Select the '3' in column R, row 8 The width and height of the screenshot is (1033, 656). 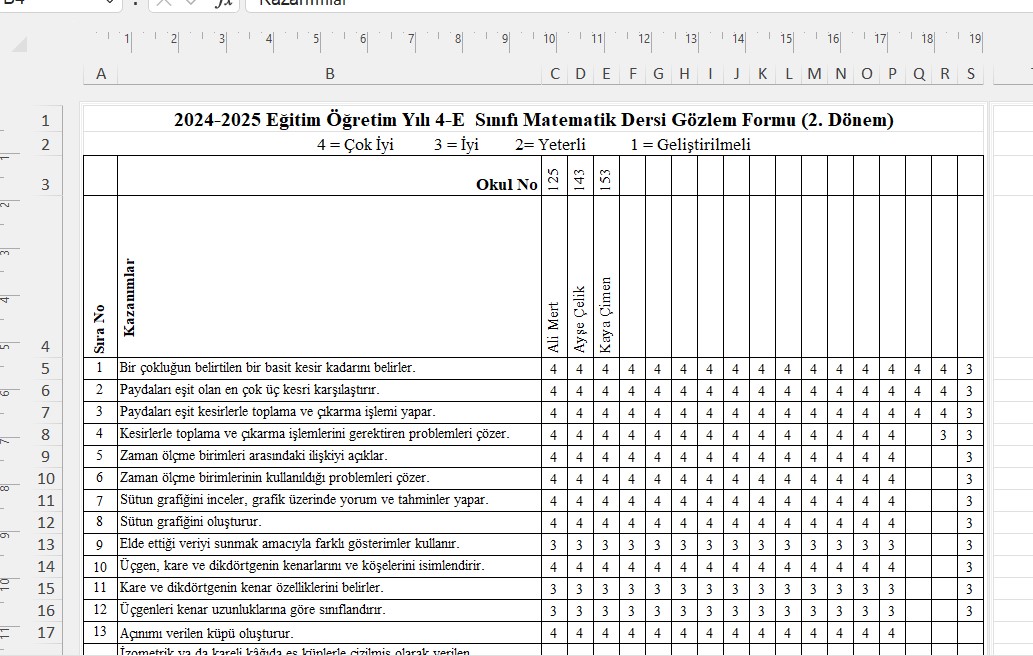coord(943,435)
